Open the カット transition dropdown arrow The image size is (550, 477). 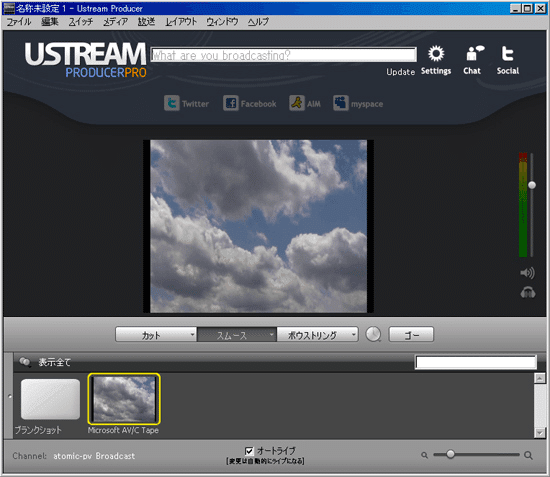[192, 334]
